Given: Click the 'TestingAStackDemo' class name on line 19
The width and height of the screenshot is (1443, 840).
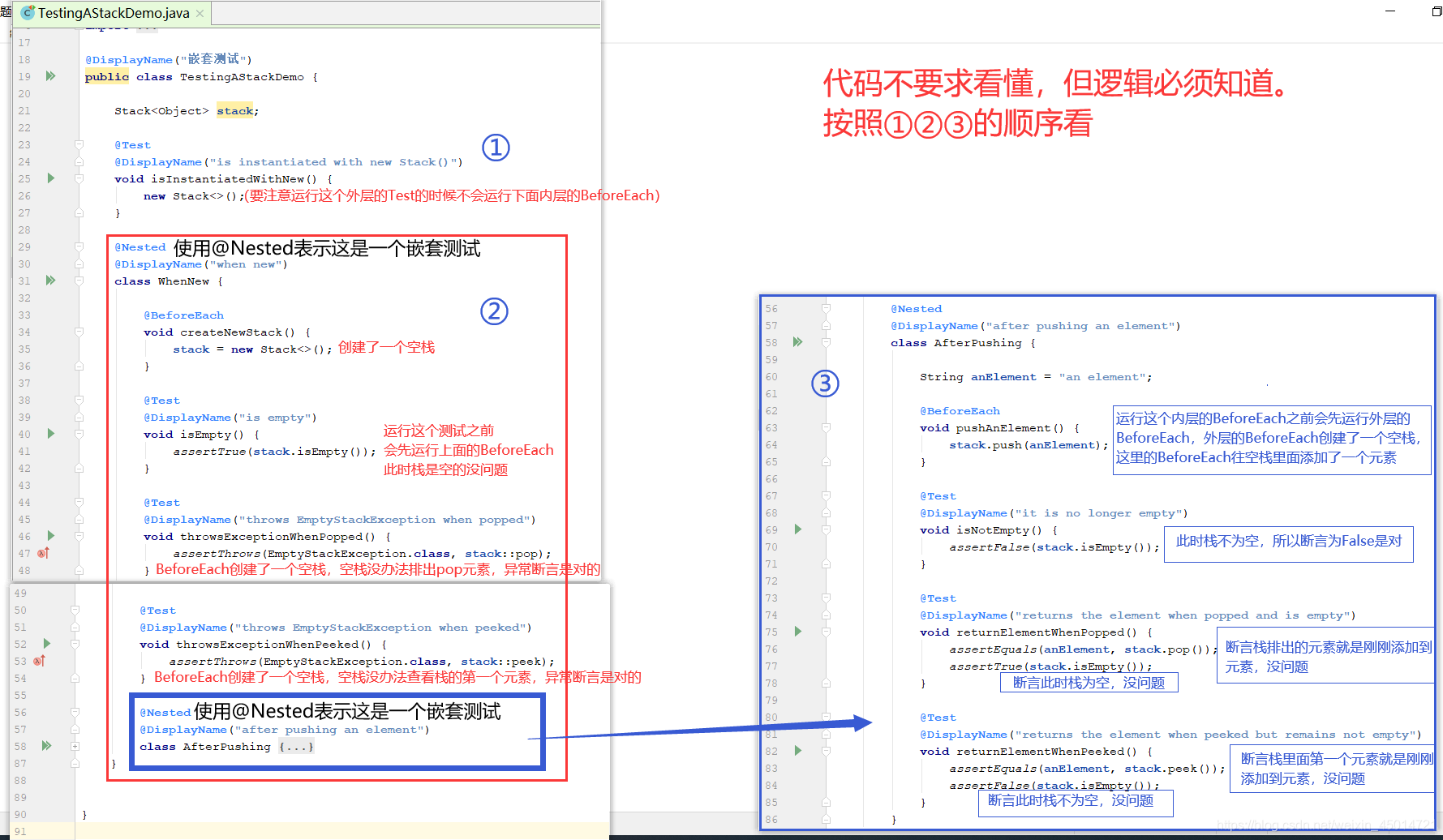Looking at the screenshot, I should coord(242,77).
